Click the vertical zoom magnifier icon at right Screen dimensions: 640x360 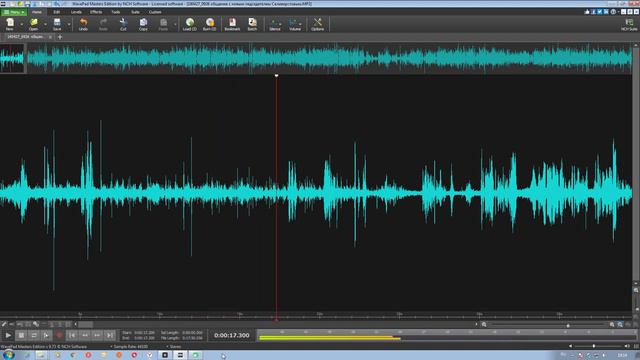636,290
